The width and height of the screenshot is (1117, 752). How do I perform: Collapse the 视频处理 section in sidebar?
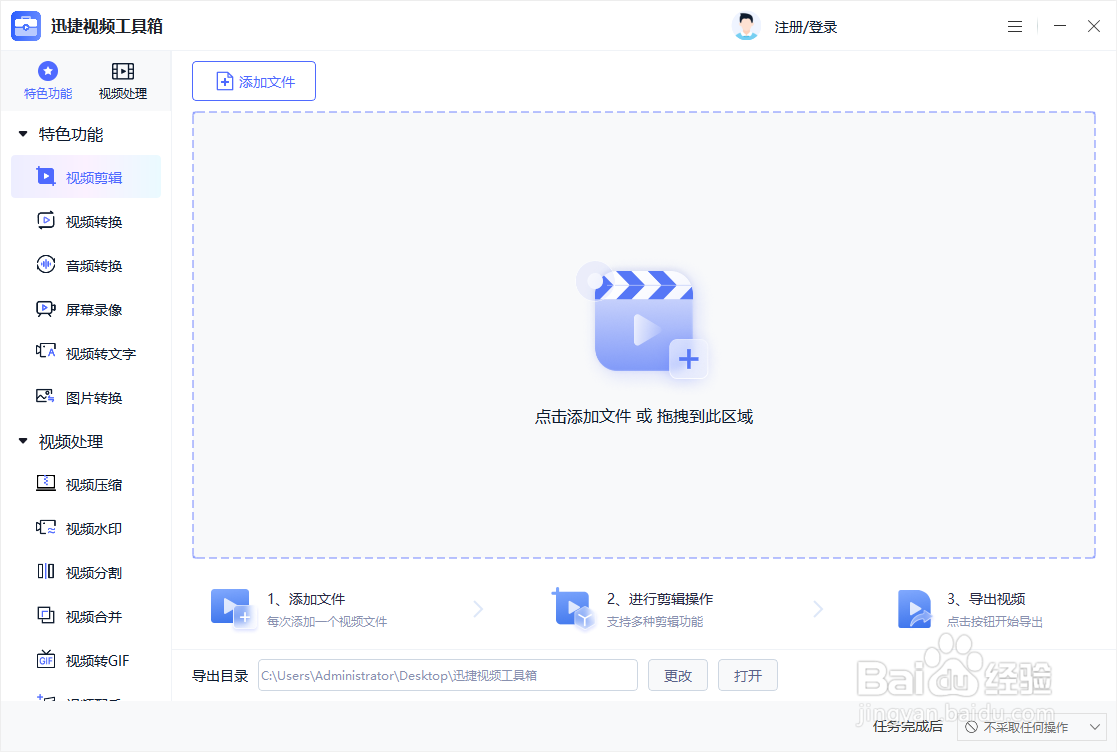pyautogui.click(x=23, y=442)
